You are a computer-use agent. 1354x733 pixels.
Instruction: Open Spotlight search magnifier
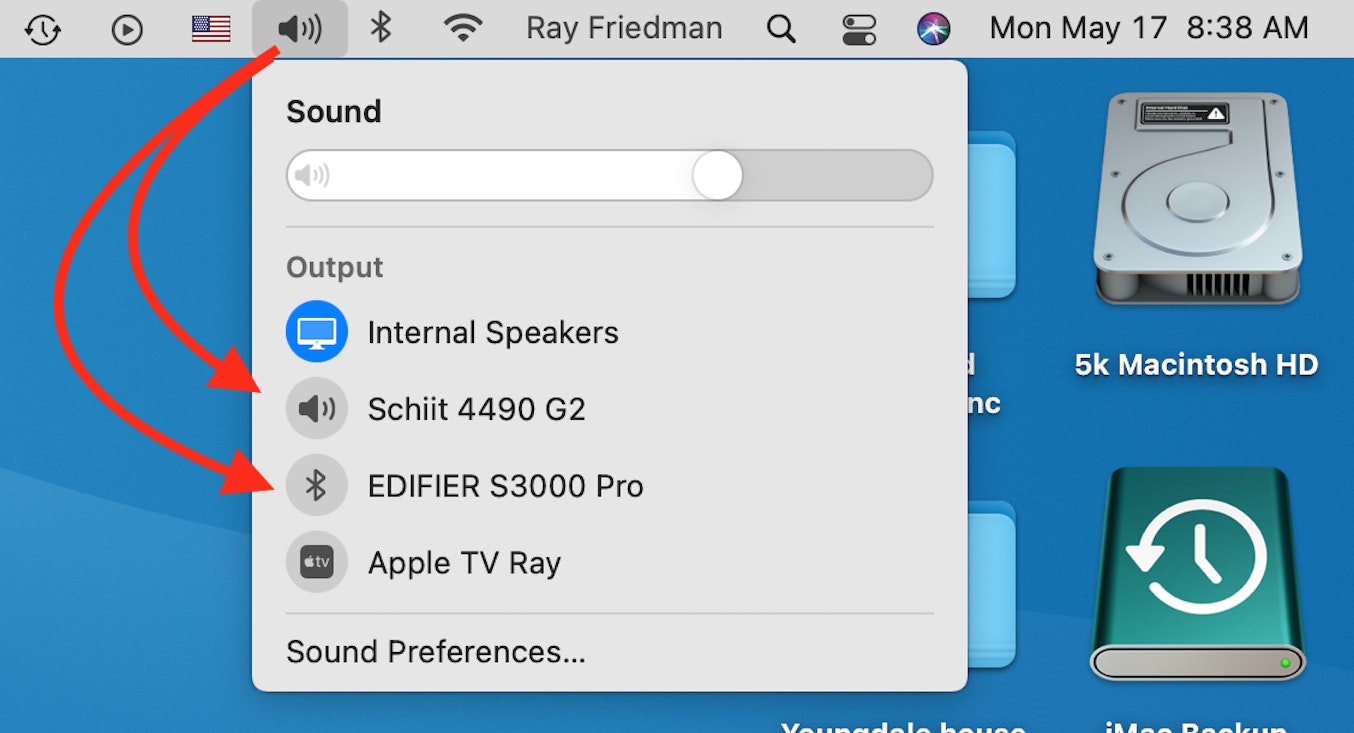(781, 29)
